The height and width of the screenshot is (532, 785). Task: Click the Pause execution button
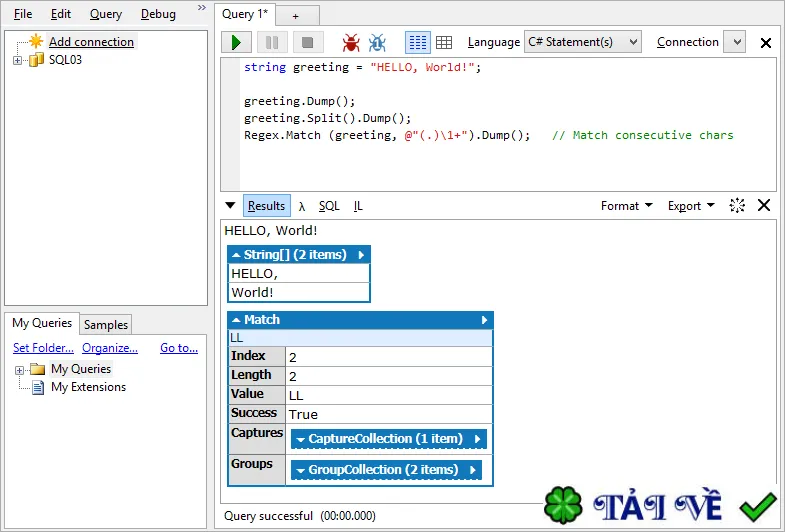tap(272, 43)
